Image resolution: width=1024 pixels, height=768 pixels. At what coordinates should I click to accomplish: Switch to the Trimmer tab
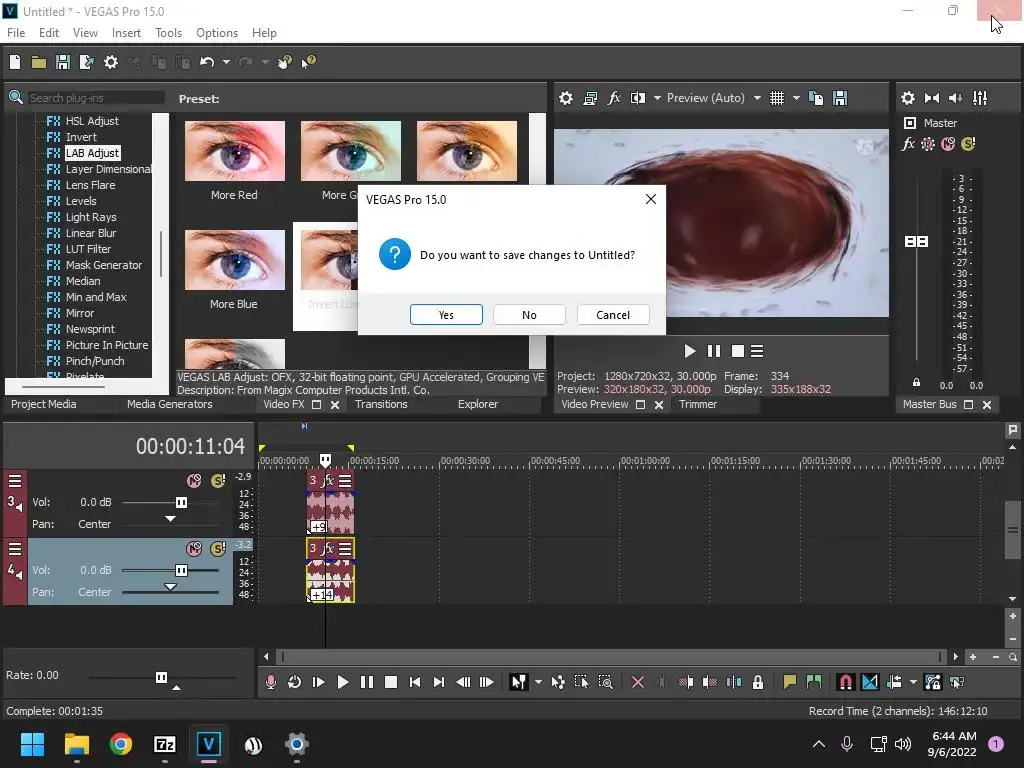point(698,404)
